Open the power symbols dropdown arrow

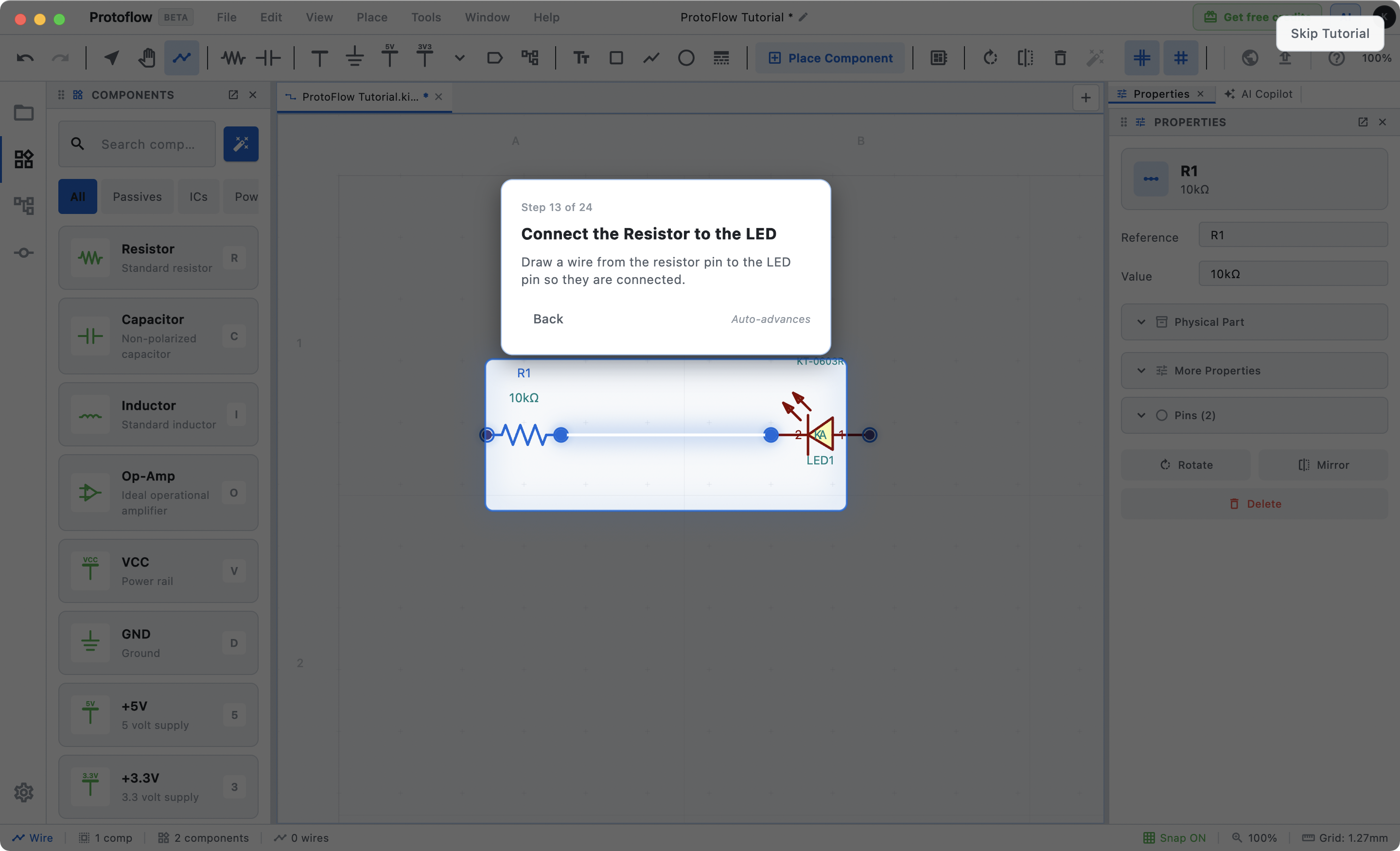460,58
